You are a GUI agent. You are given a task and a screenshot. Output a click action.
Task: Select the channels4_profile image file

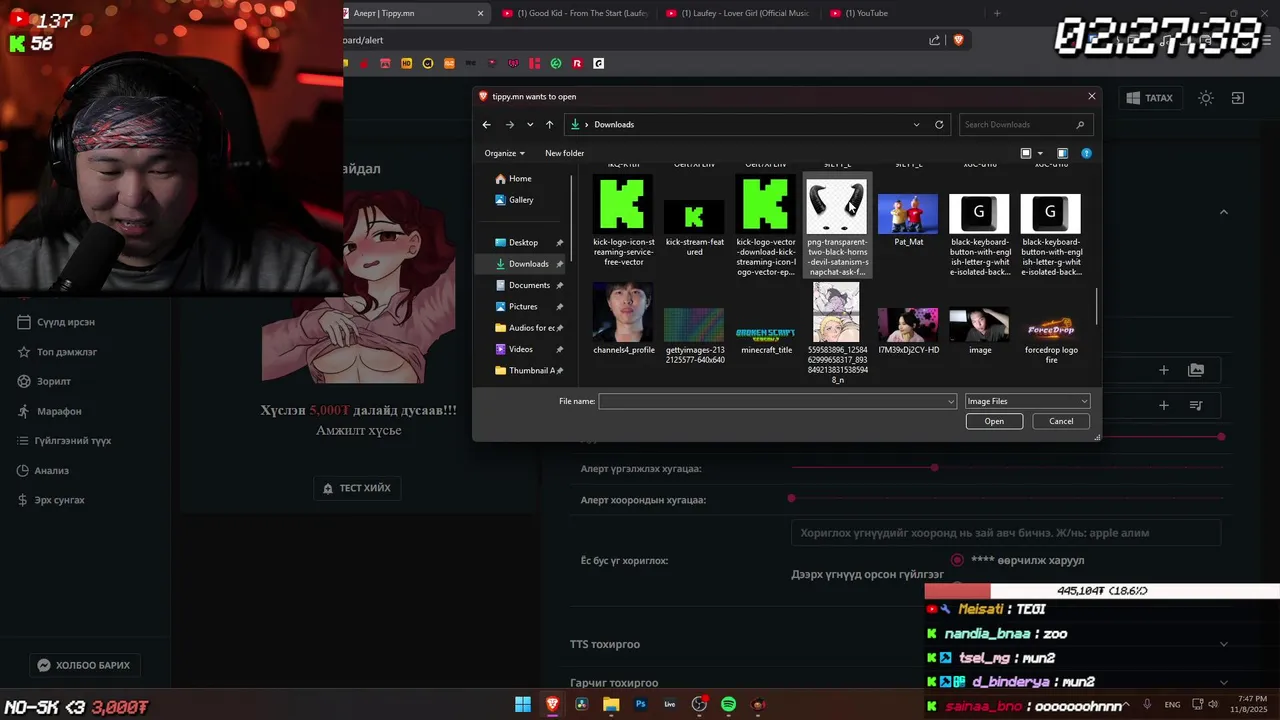tap(623, 320)
